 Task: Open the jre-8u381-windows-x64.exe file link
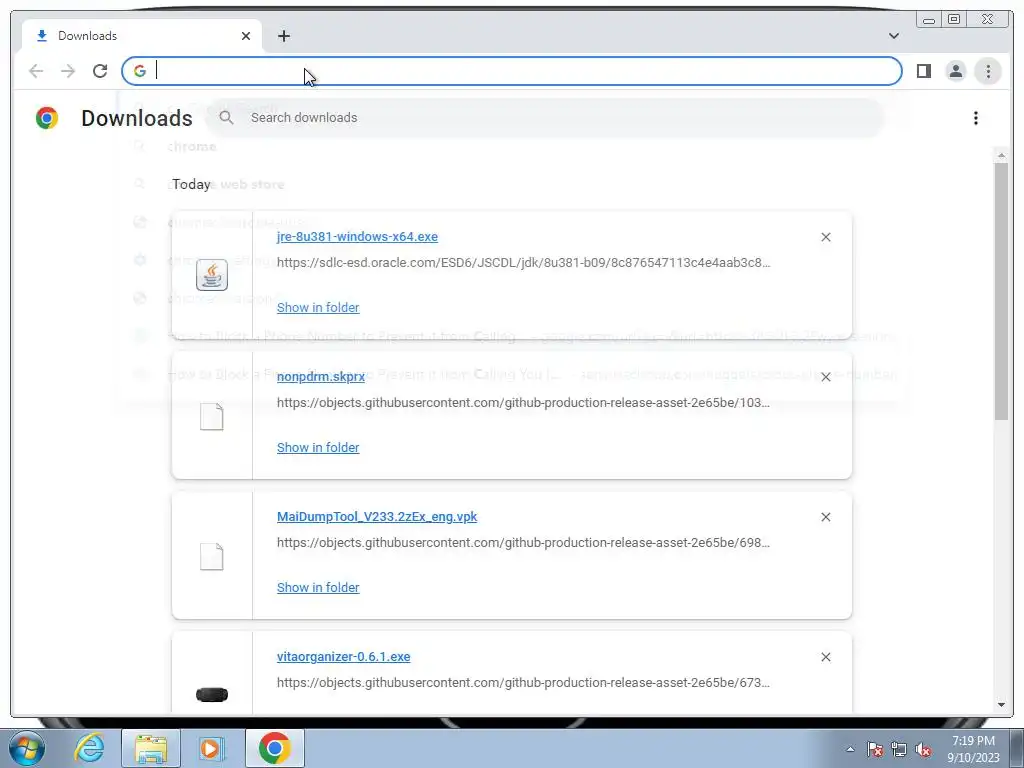357,236
